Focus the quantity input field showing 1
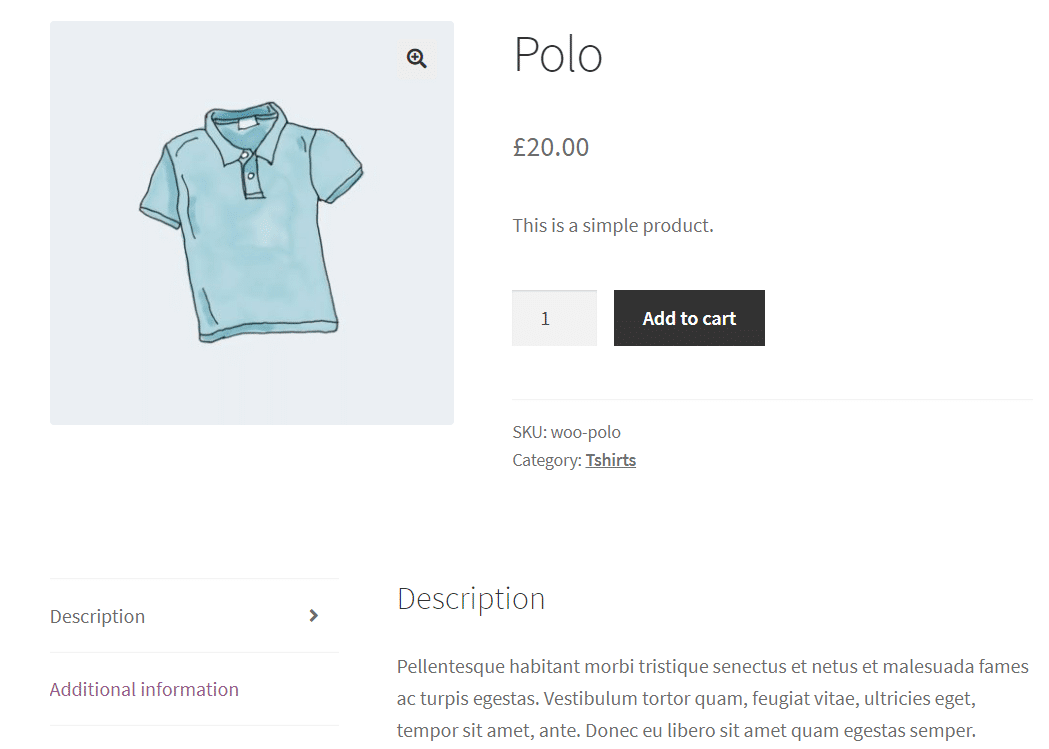The image size is (1049, 749). pyautogui.click(x=554, y=318)
